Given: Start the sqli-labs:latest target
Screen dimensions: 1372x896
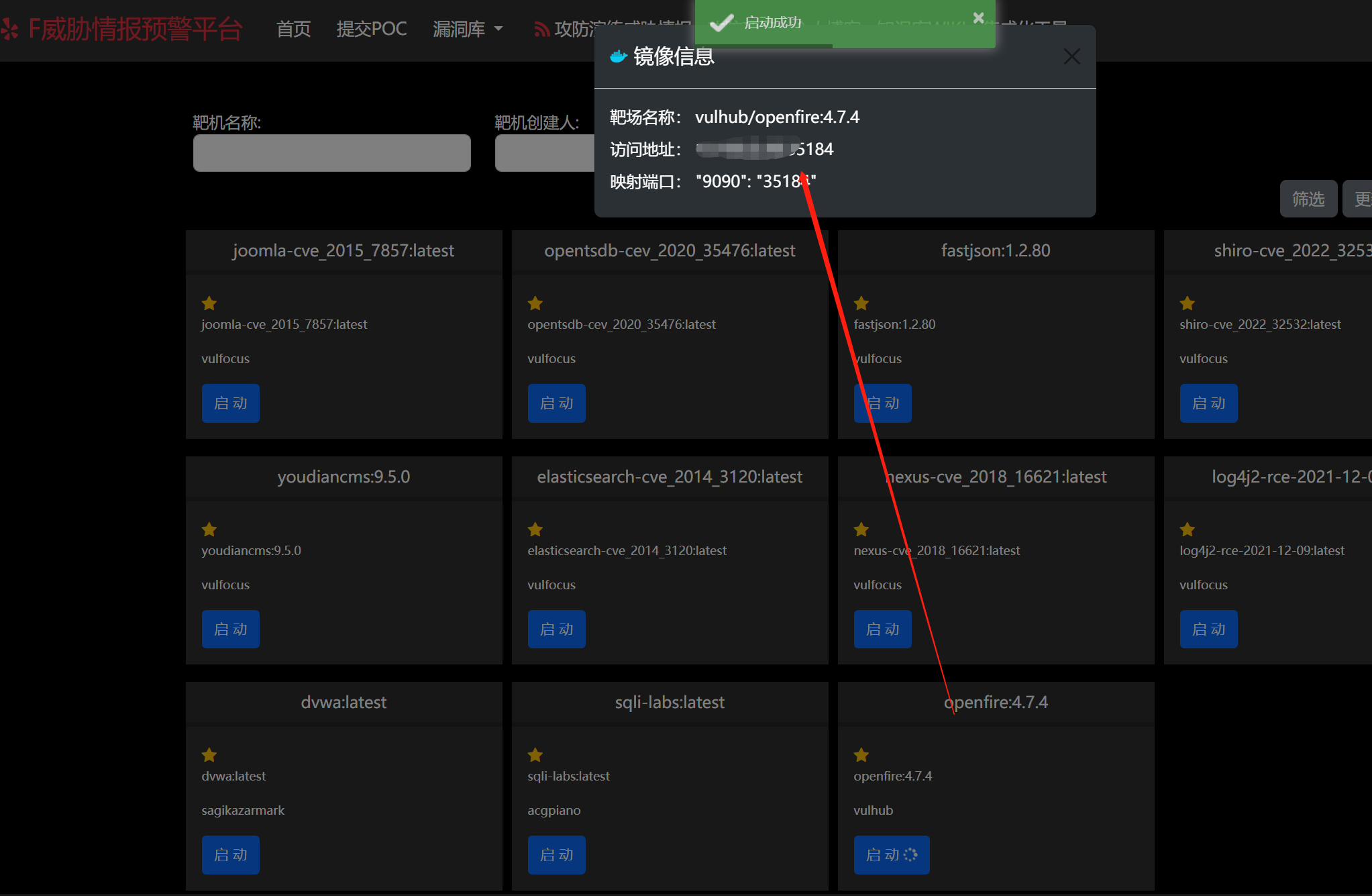Looking at the screenshot, I should (x=556, y=854).
